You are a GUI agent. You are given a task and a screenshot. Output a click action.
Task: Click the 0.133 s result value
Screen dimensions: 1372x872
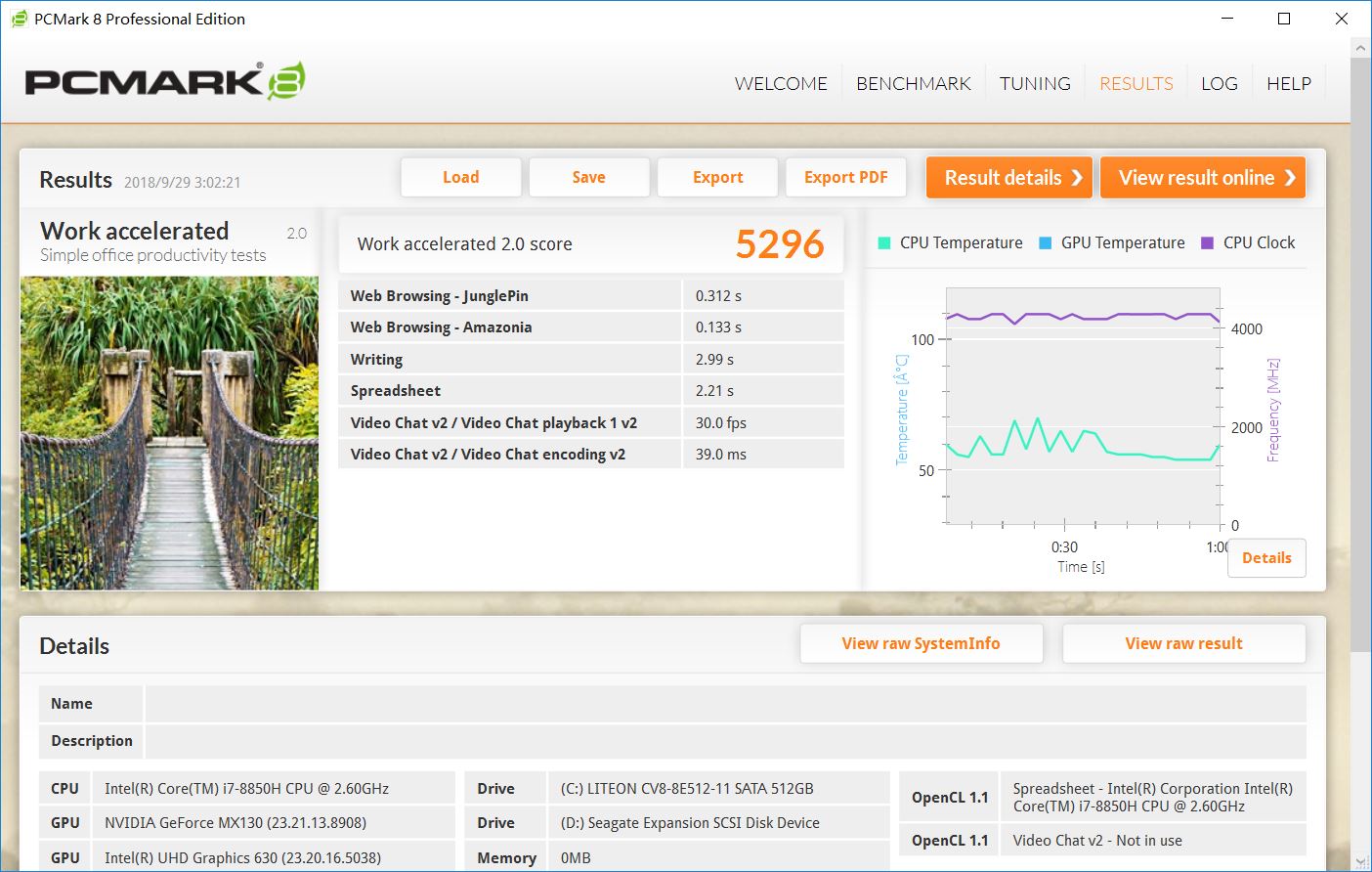coord(718,327)
